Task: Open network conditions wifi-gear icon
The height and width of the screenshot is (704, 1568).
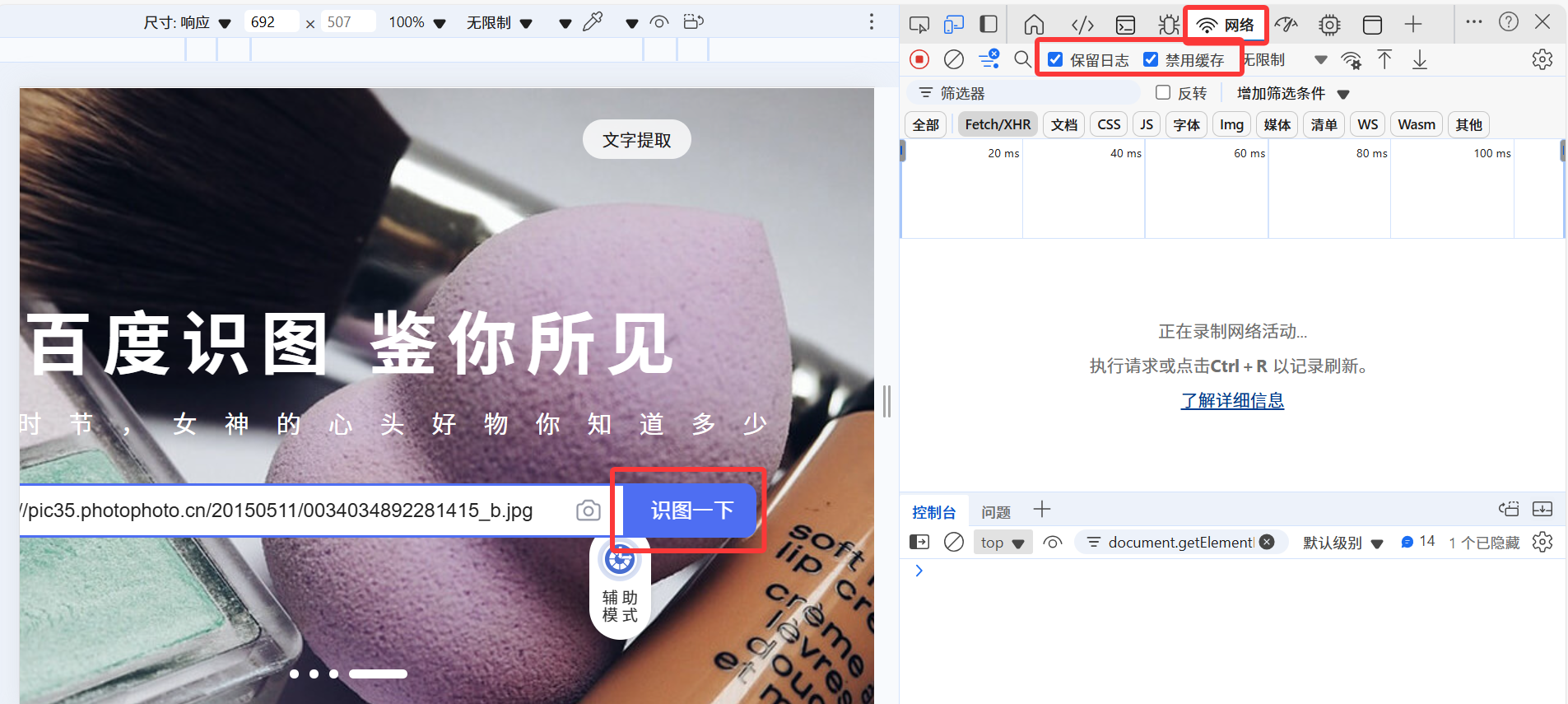Action: pyautogui.click(x=1351, y=59)
